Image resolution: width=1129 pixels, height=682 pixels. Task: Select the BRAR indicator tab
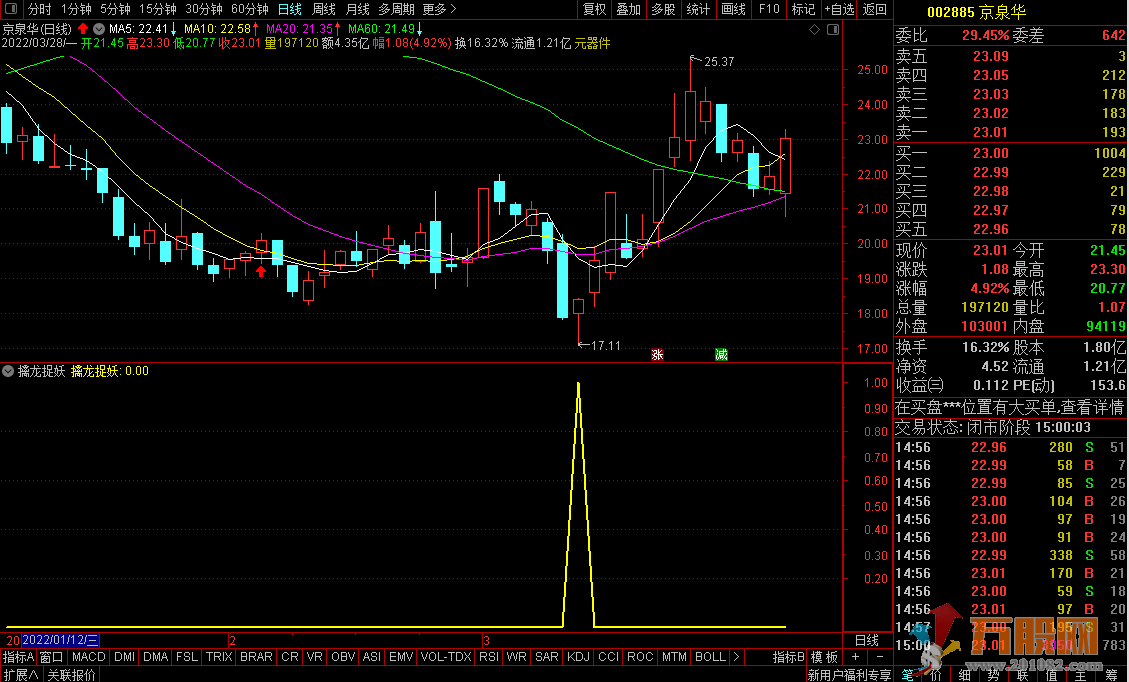256,657
